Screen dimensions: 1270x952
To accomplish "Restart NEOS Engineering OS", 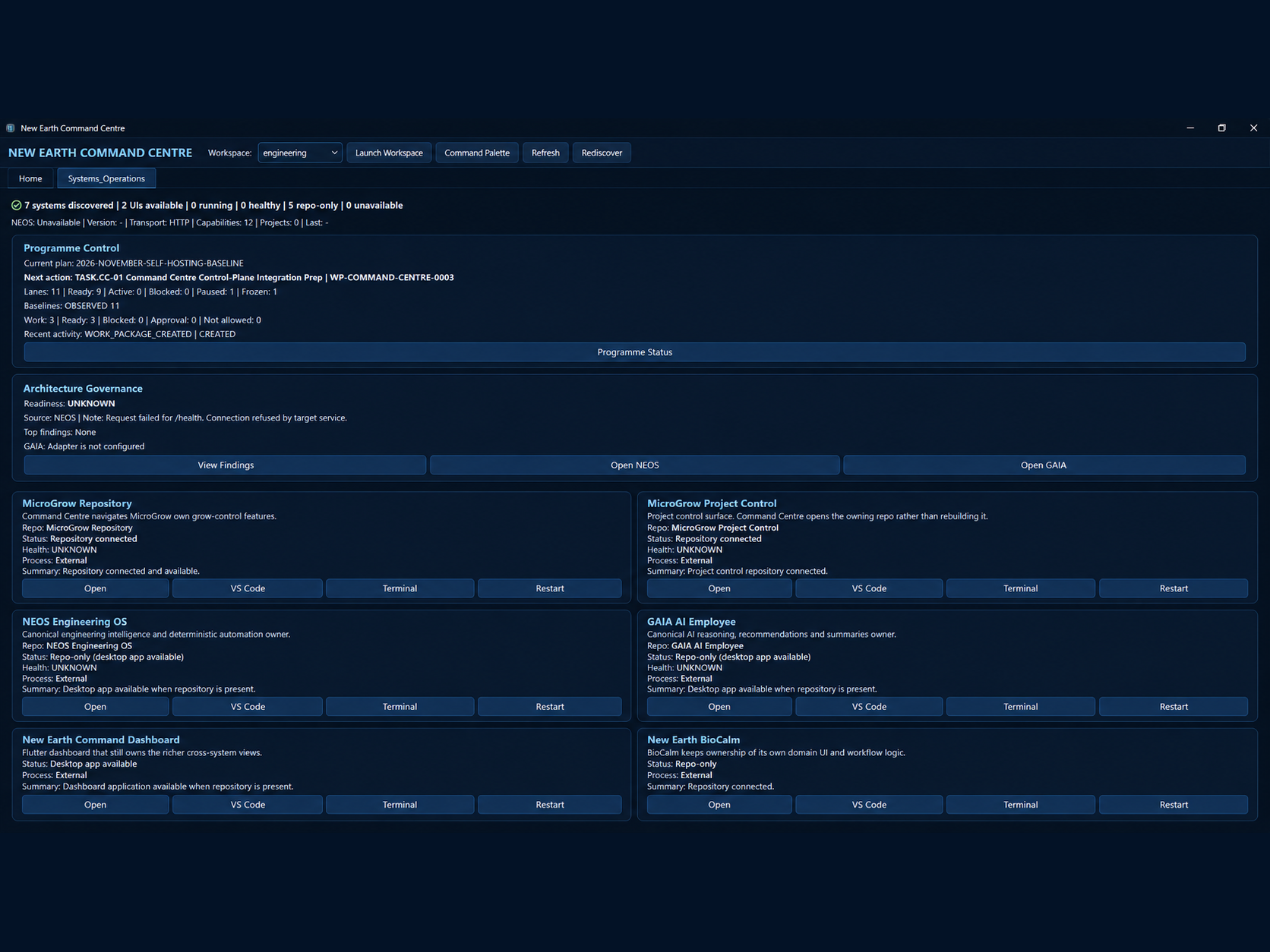I will [x=550, y=707].
